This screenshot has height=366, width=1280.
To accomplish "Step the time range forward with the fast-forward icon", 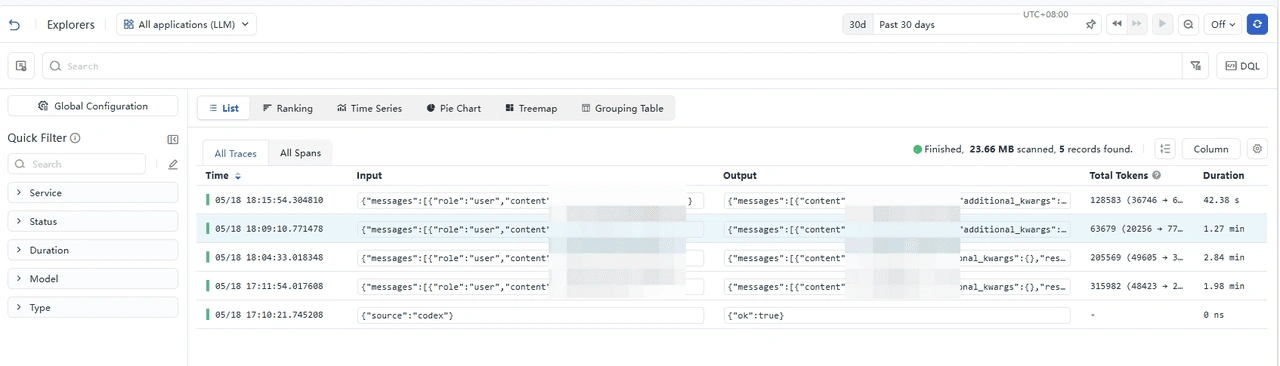I will tap(1137, 24).
